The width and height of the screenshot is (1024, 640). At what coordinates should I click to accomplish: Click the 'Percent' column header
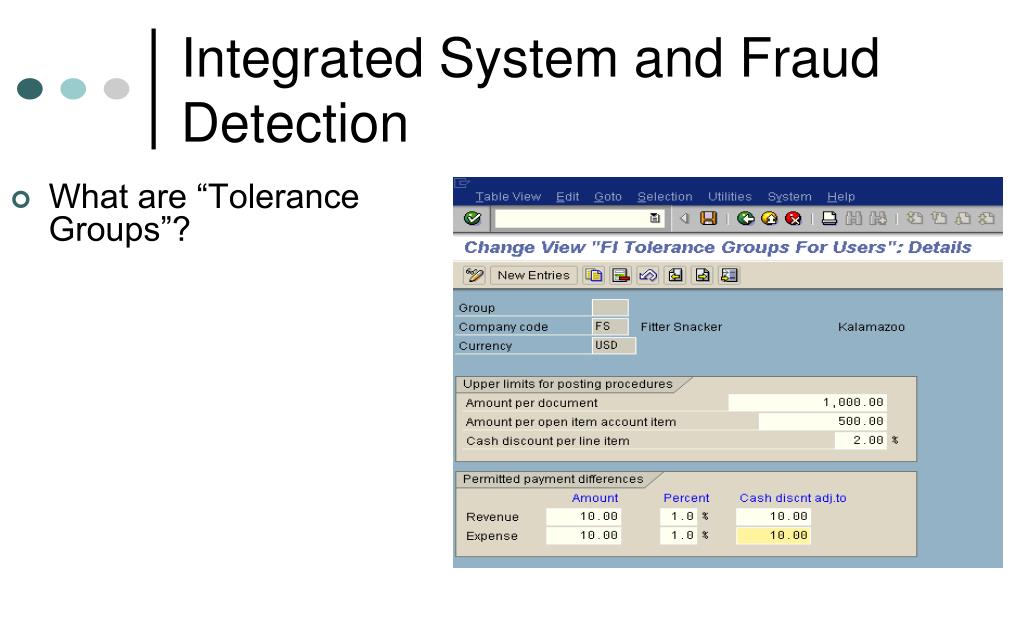point(686,498)
